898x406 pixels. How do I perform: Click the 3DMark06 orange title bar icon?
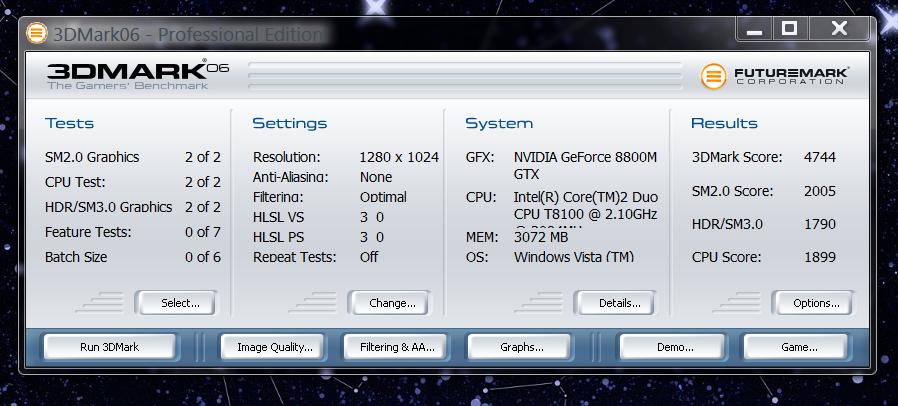37,34
